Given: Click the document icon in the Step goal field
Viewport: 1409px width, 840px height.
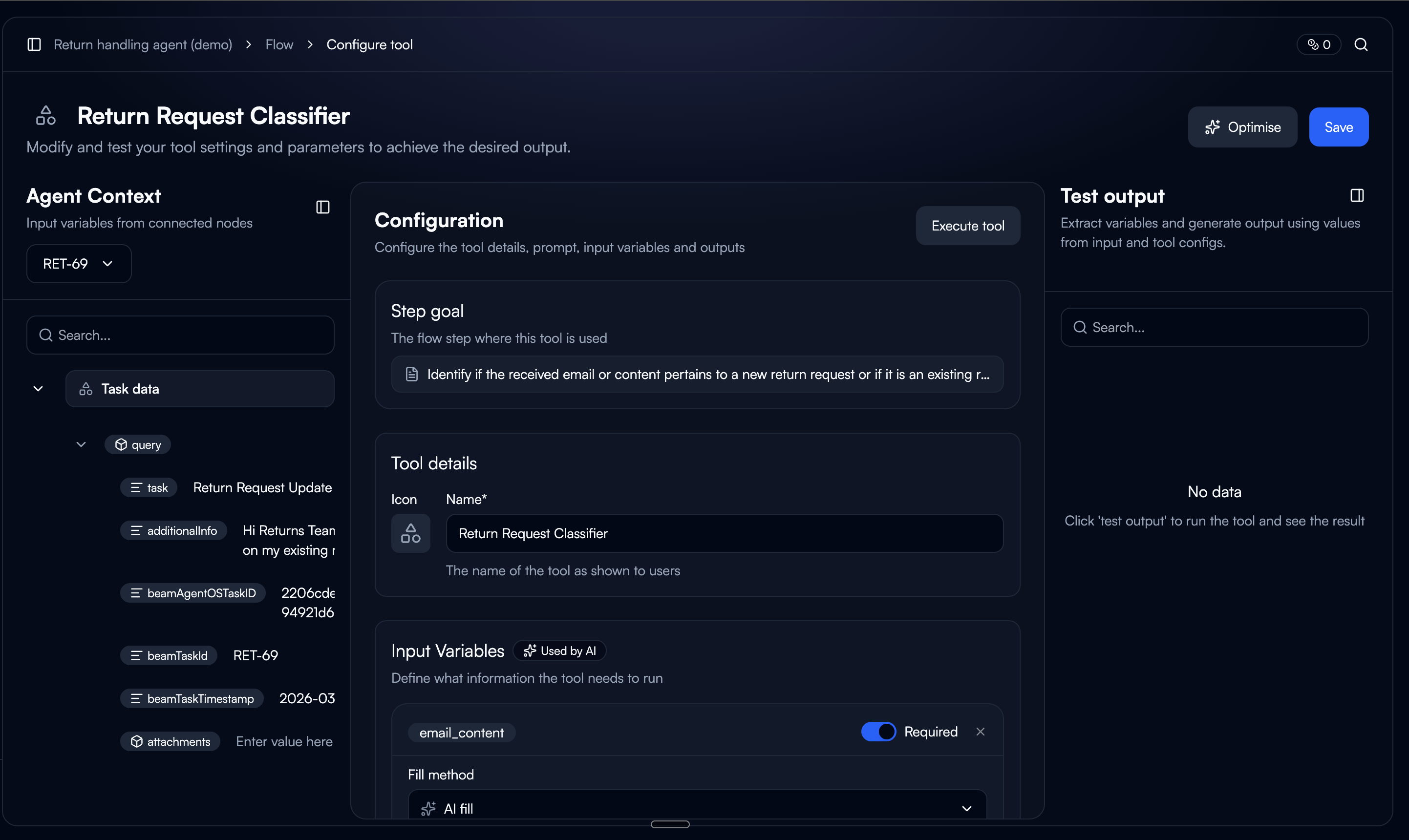Looking at the screenshot, I should coord(411,374).
